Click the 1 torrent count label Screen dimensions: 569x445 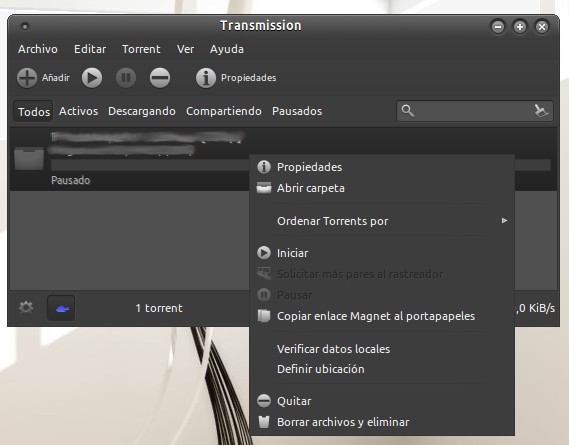point(159,308)
